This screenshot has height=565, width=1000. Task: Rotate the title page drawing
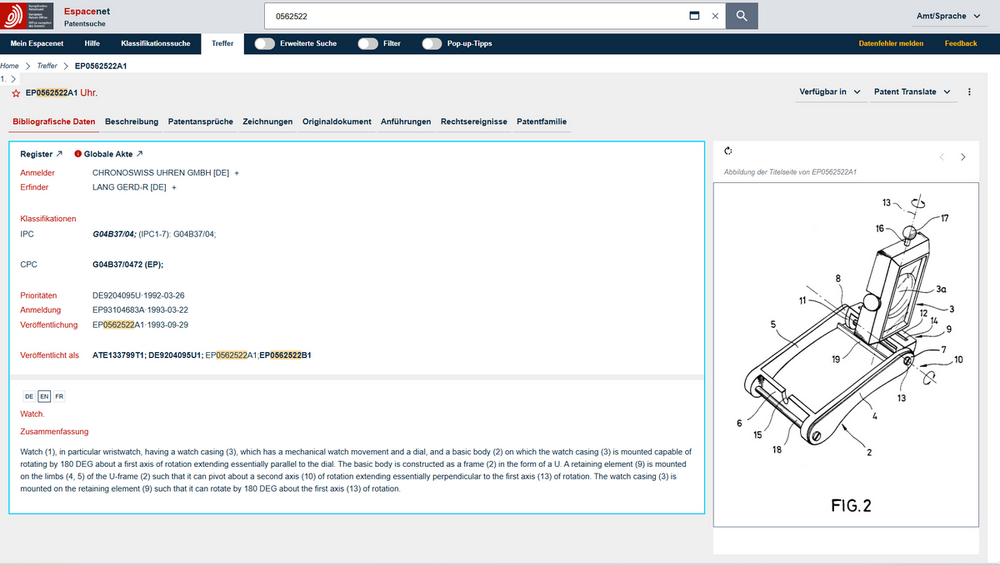[x=728, y=151]
